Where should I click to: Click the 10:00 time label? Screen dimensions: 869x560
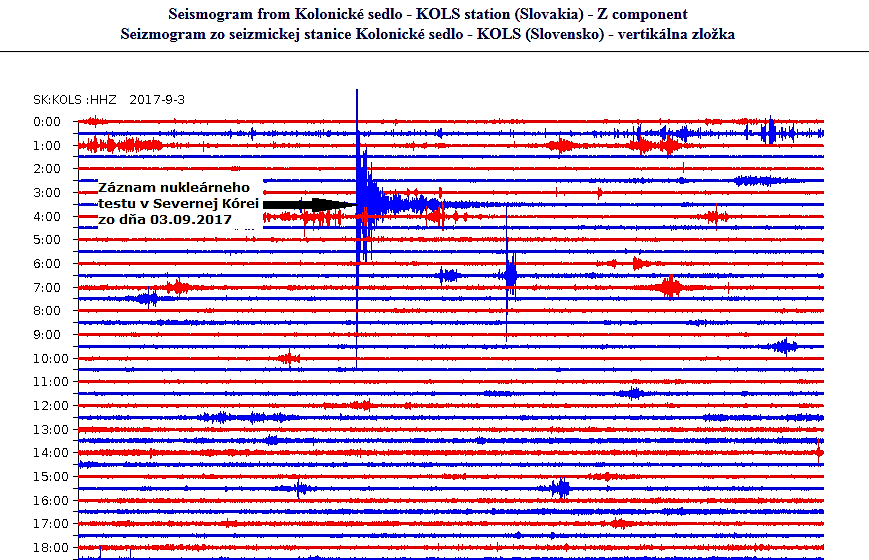pyautogui.click(x=48, y=359)
